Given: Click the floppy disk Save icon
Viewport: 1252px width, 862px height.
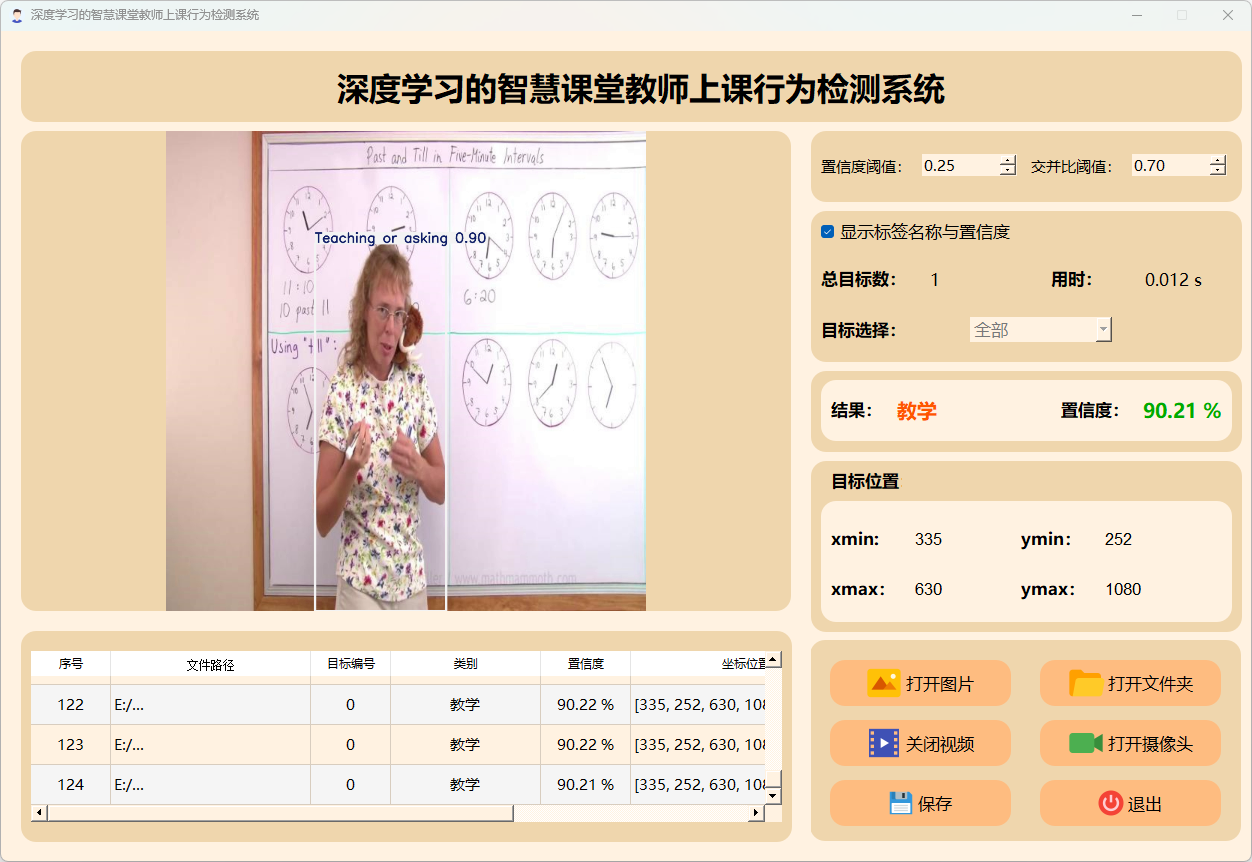Looking at the screenshot, I should (x=900, y=803).
